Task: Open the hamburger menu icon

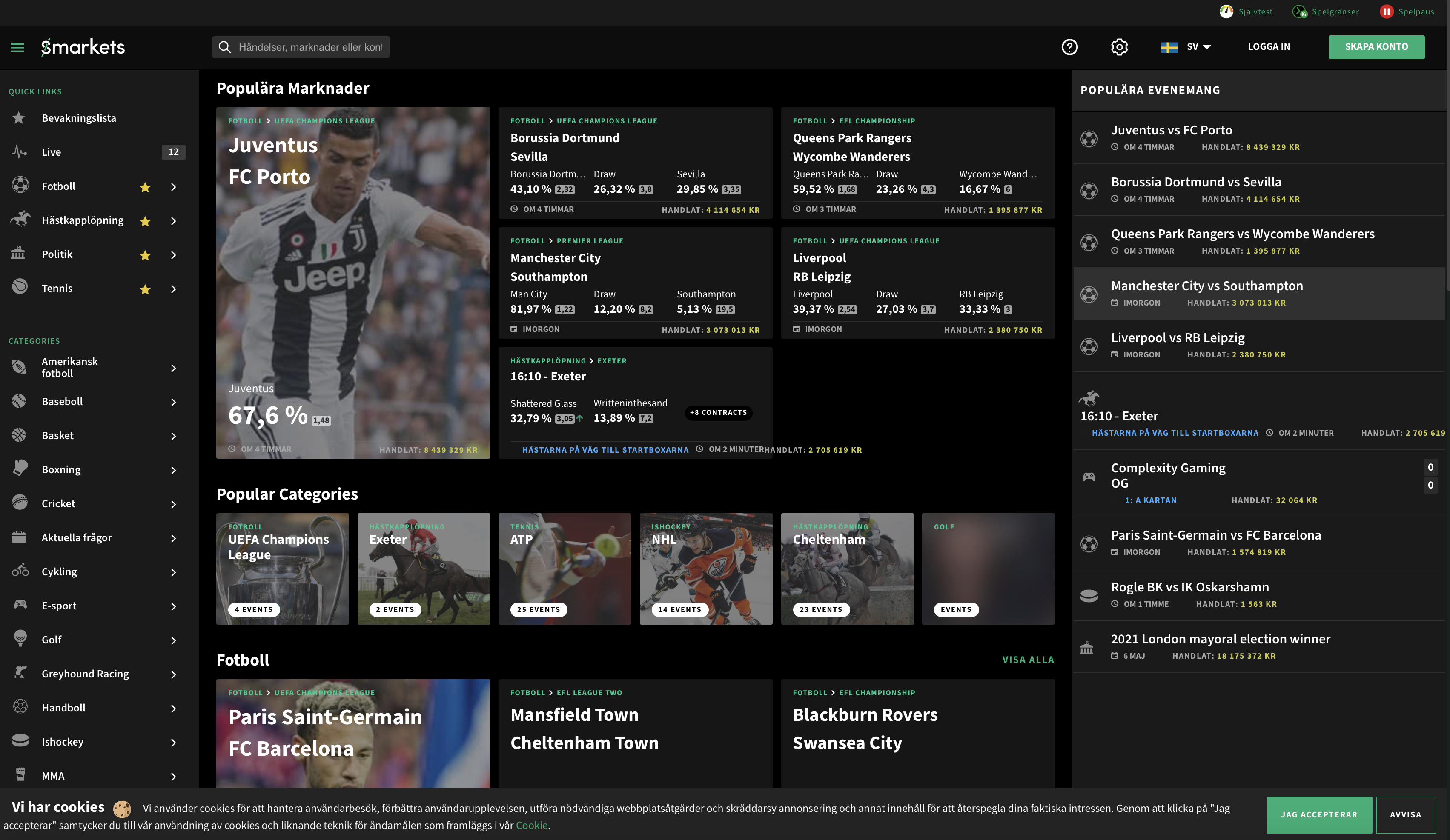Action: [17, 47]
